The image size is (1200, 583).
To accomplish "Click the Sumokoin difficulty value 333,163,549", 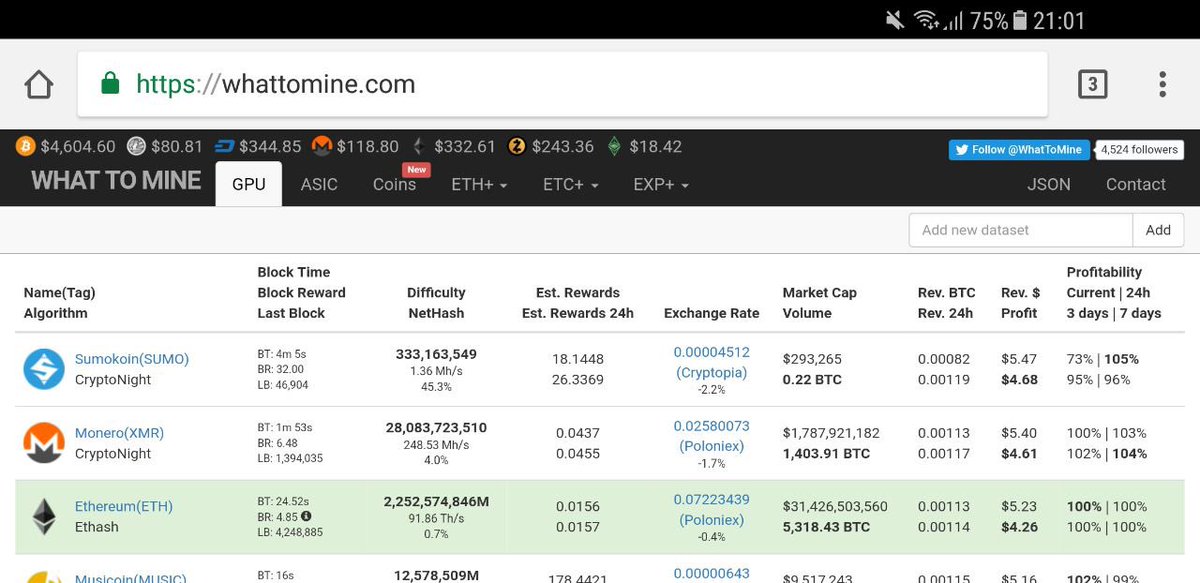I will pyautogui.click(x=436, y=354).
